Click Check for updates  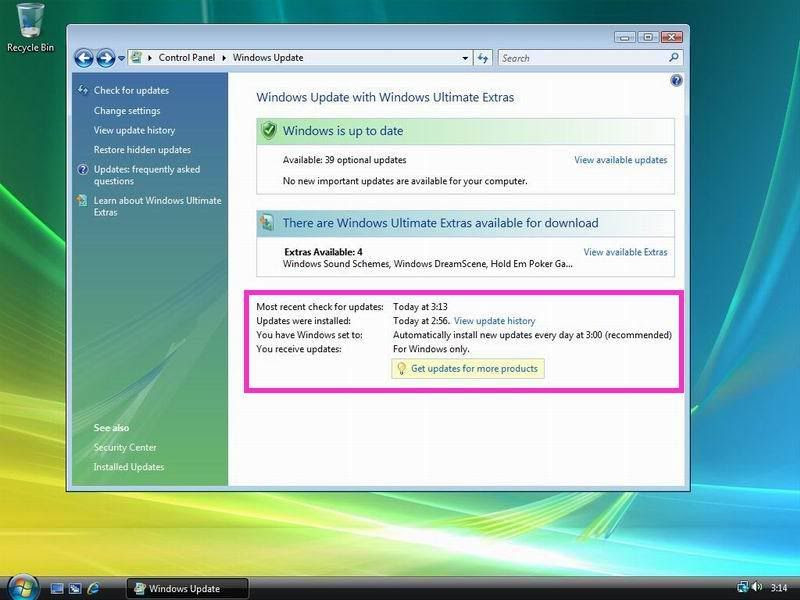[131, 90]
